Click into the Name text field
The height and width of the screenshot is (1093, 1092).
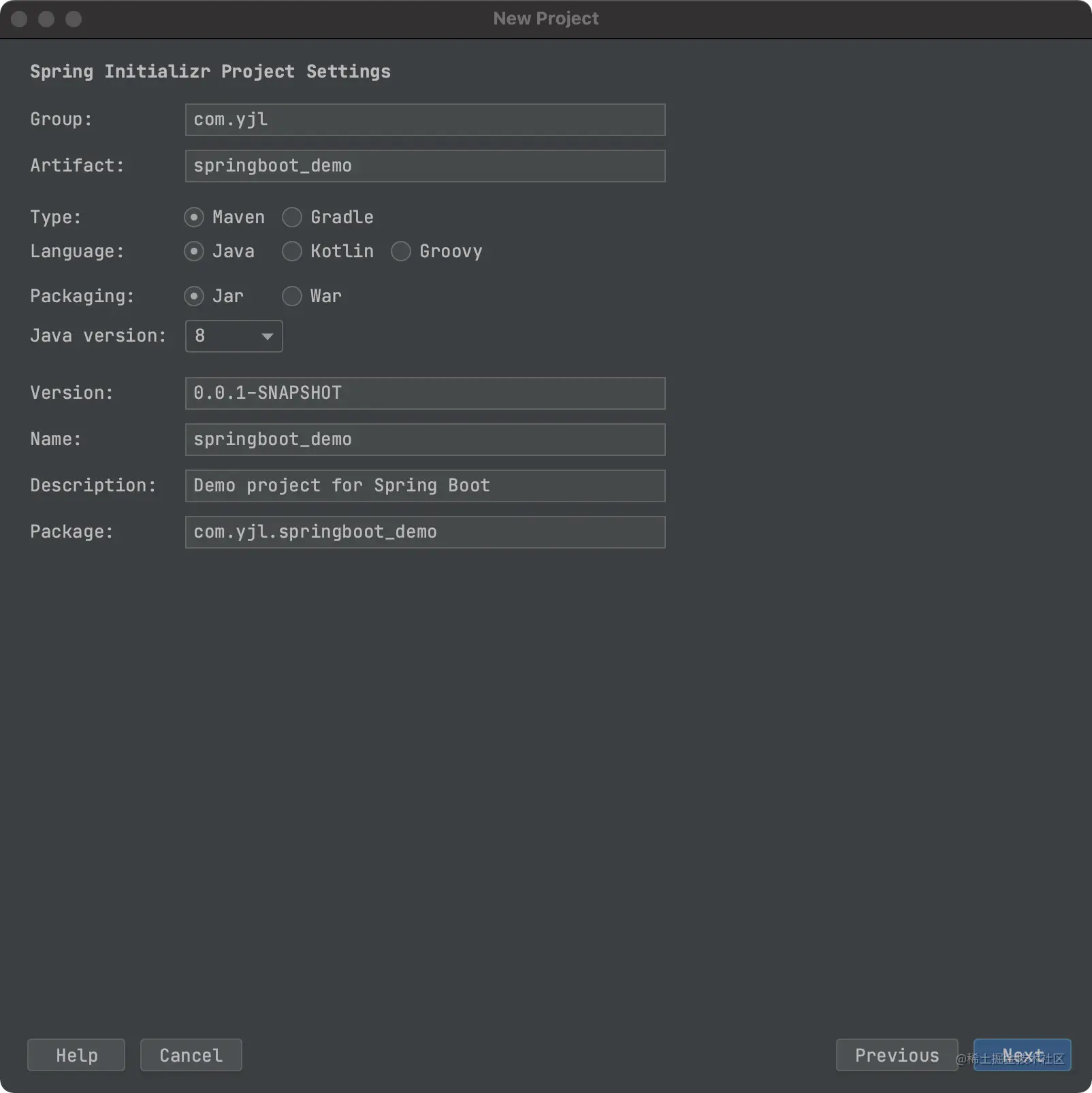click(x=425, y=440)
